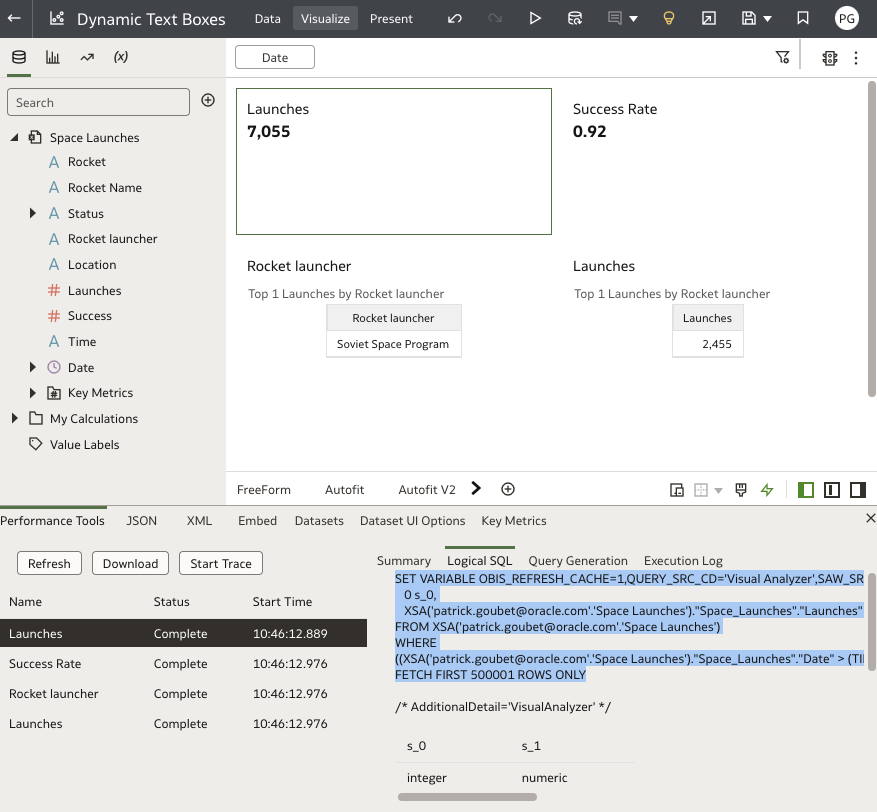Click the lightbulb Insights icon
Image resolution: width=877 pixels, height=812 pixels.
668,17
